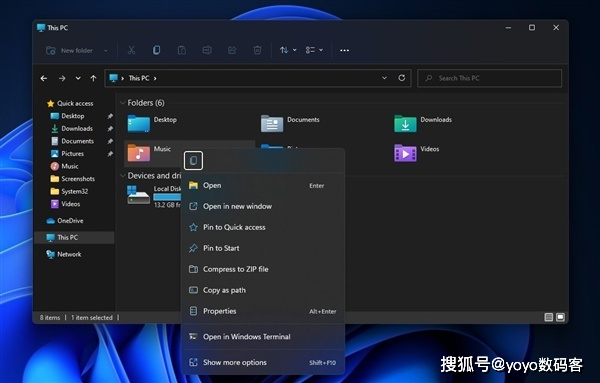
Task: Click the pin icon beside sidebar Pictures
Action: (x=110, y=154)
